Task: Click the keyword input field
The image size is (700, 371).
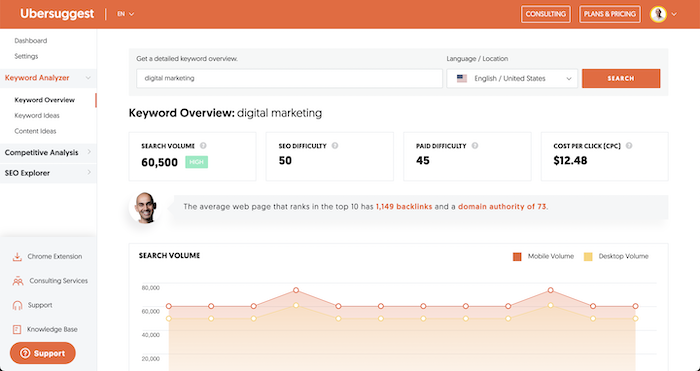Action: (289, 78)
